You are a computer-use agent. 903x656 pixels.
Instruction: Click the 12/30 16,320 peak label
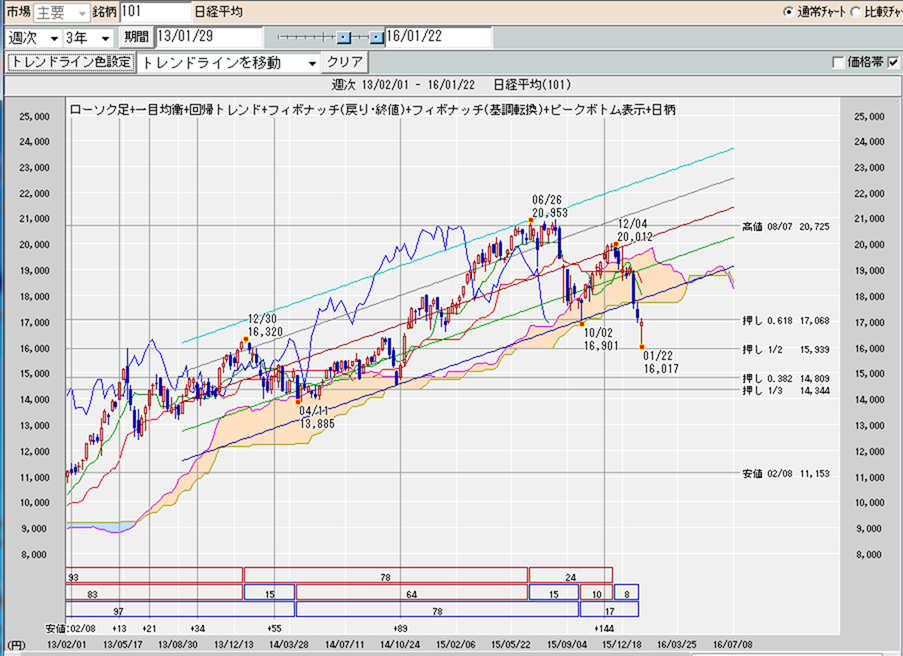pos(265,325)
